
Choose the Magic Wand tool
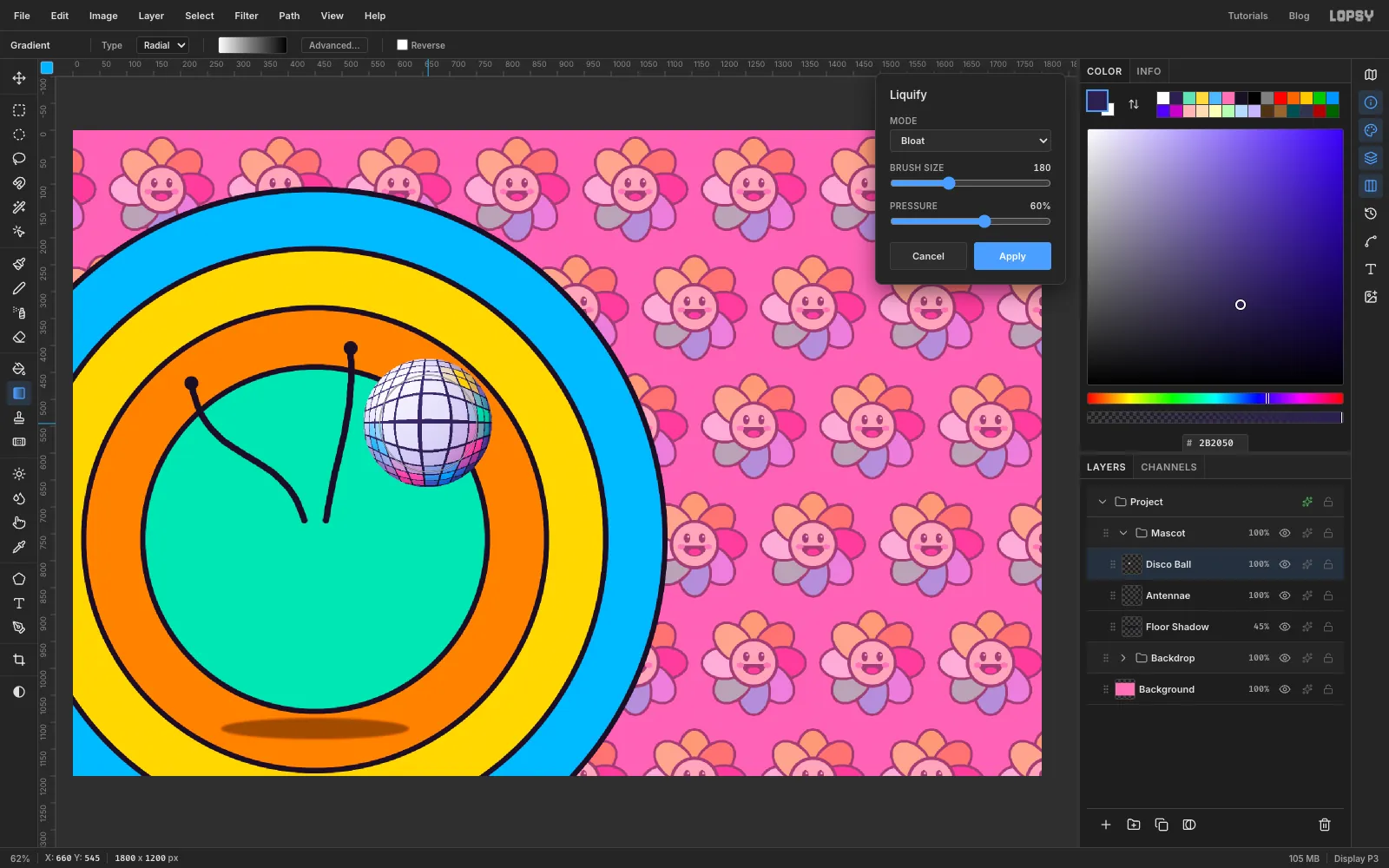coord(19,207)
